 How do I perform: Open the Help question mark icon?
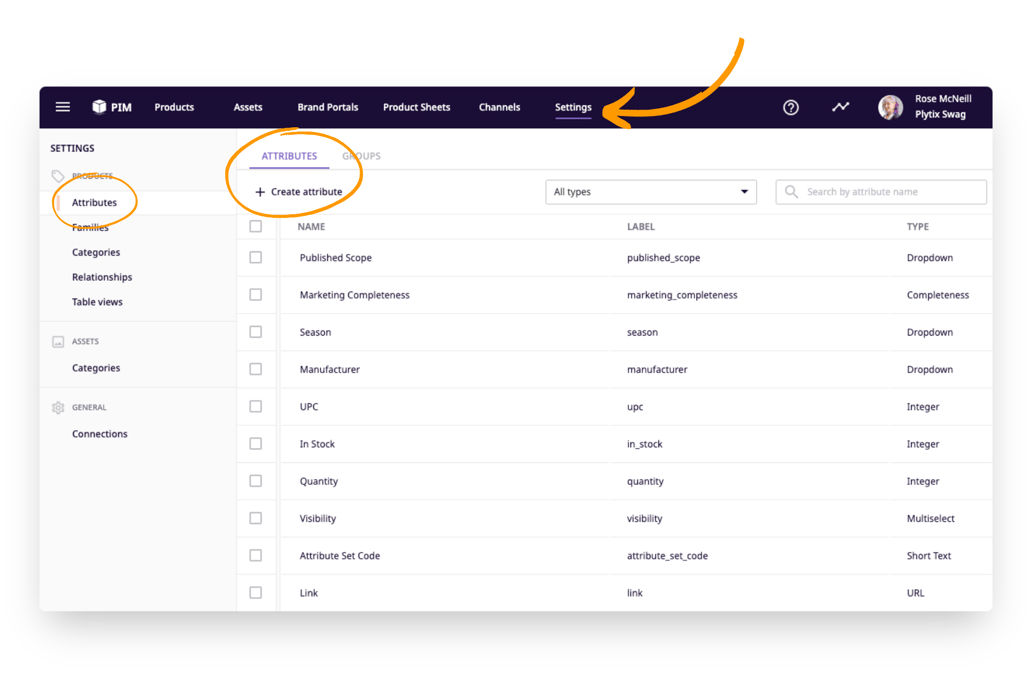point(791,107)
